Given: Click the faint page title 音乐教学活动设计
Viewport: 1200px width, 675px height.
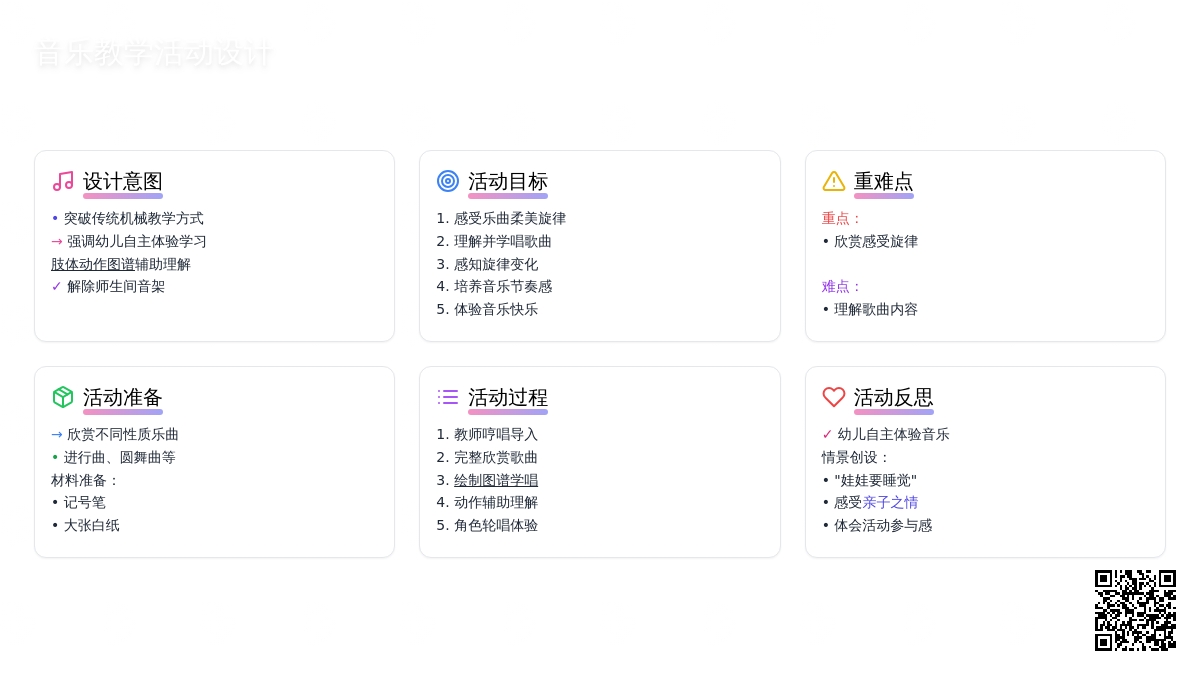Looking at the screenshot, I should coord(153,54).
